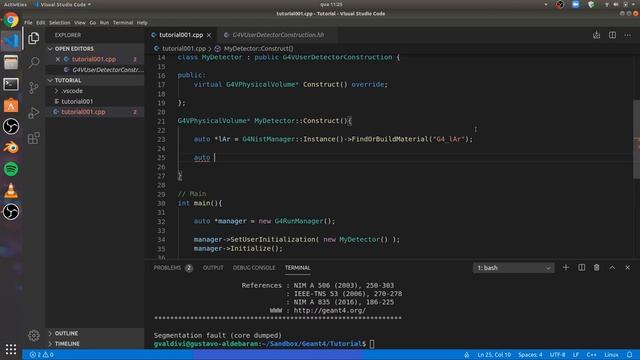
Task: Click the editor vertical scrollbar
Action: (x=636, y=139)
